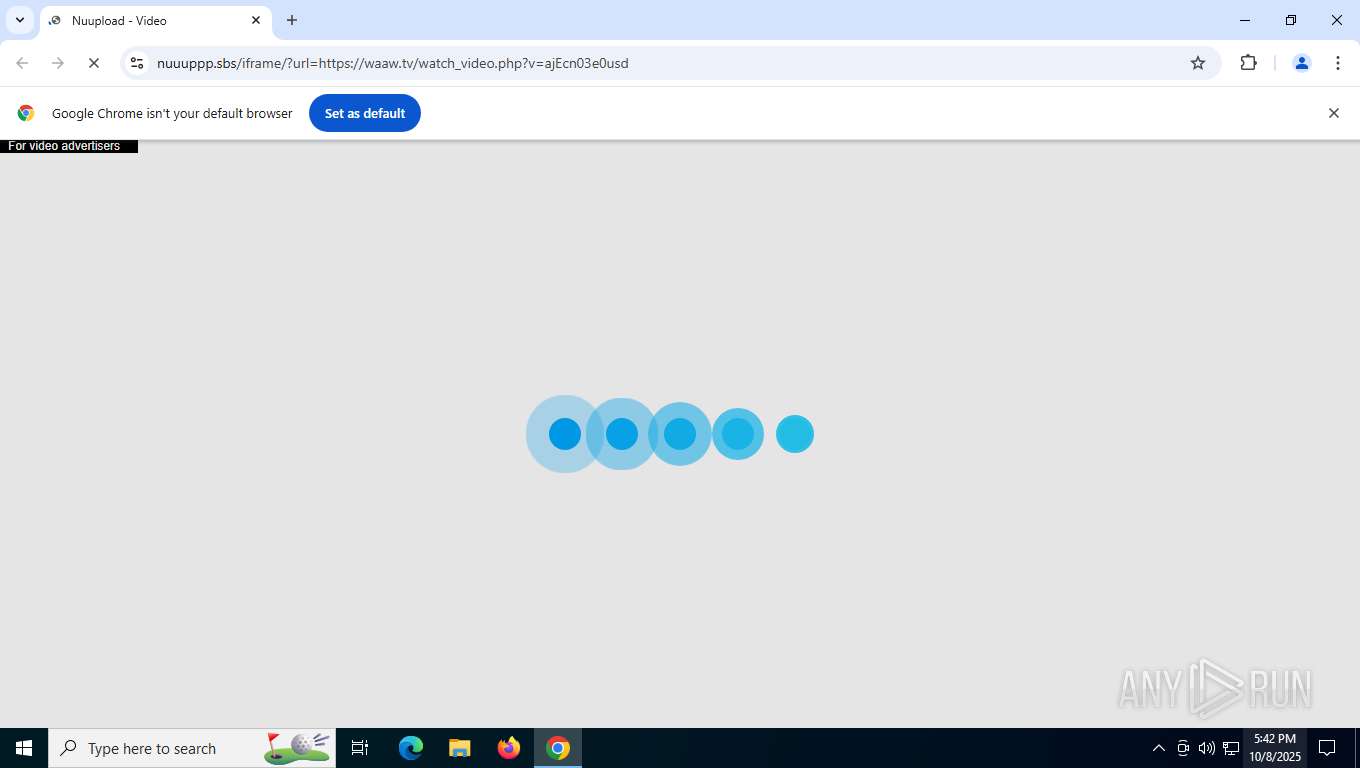Open network status tray icon
The width and height of the screenshot is (1360, 768).
click(x=1231, y=748)
